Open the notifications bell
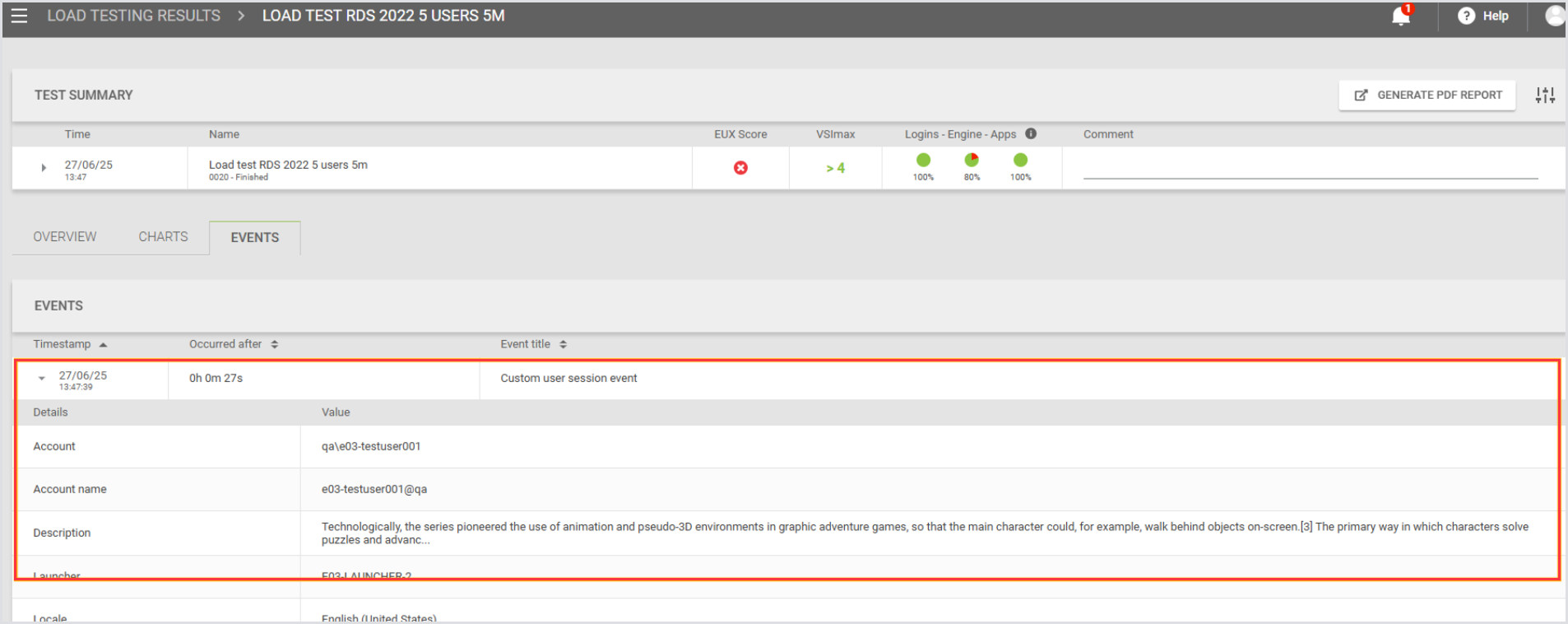1568x624 pixels. click(x=1400, y=16)
